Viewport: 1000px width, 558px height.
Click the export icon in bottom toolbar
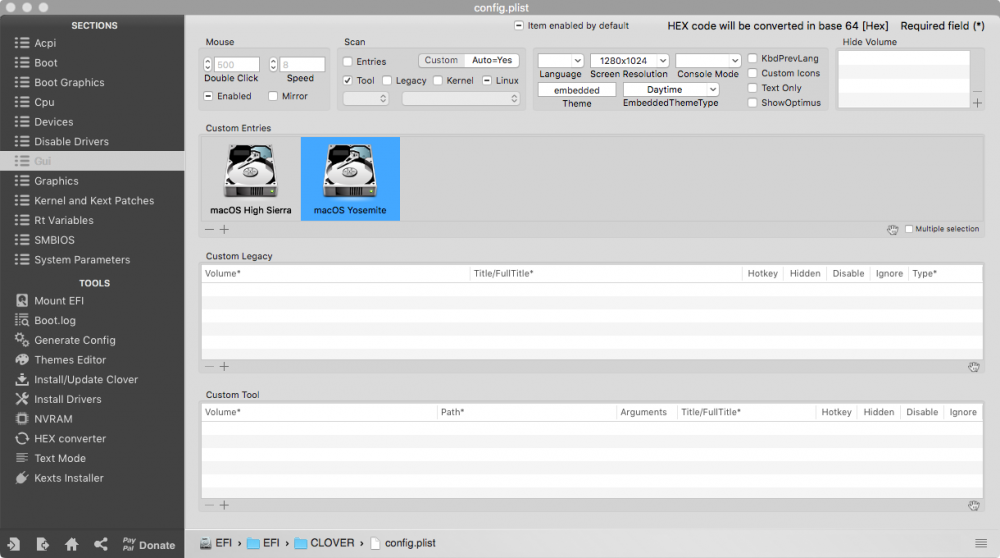pyautogui.click(x=42, y=544)
